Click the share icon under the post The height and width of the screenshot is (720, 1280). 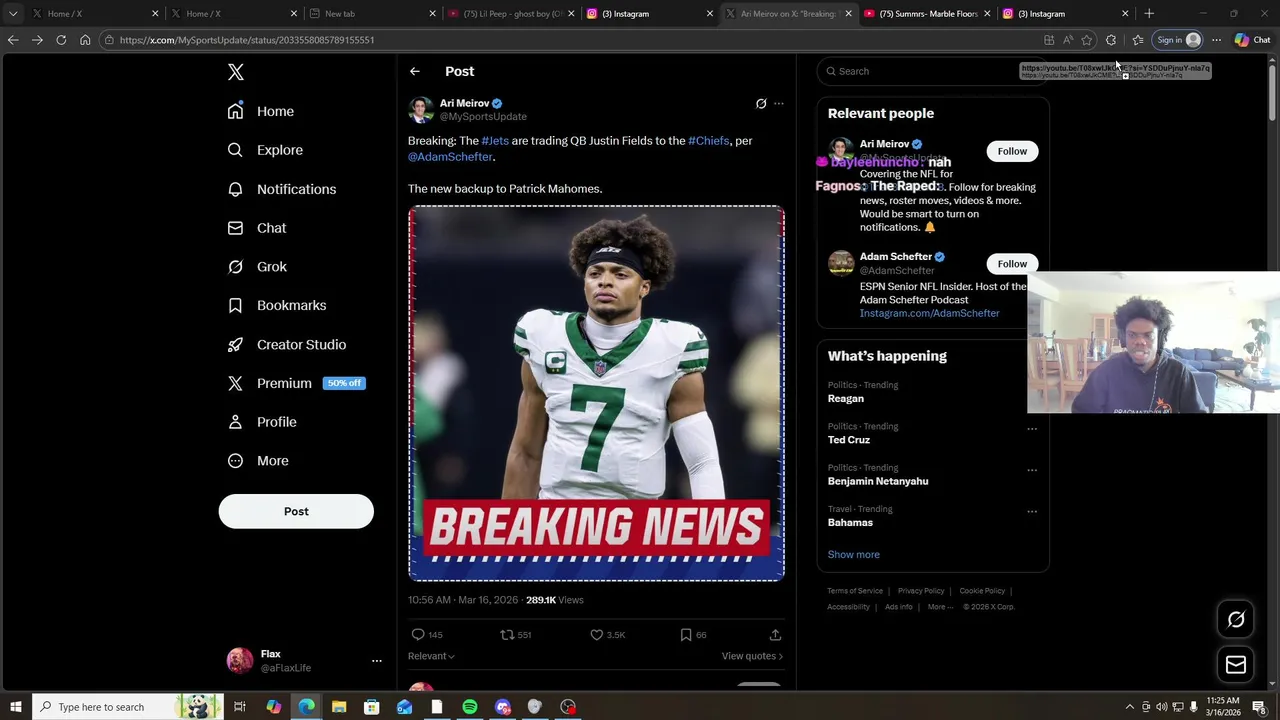pos(775,634)
